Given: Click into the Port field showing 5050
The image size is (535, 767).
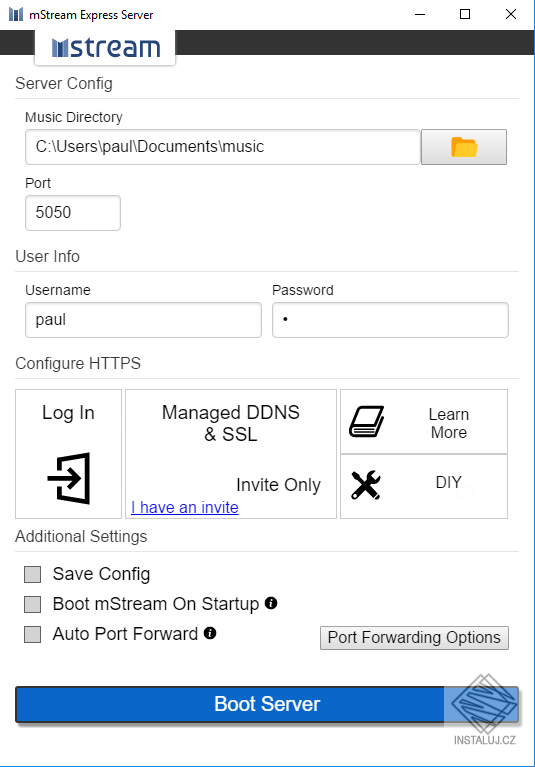Looking at the screenshot, I should coord(73,213).
